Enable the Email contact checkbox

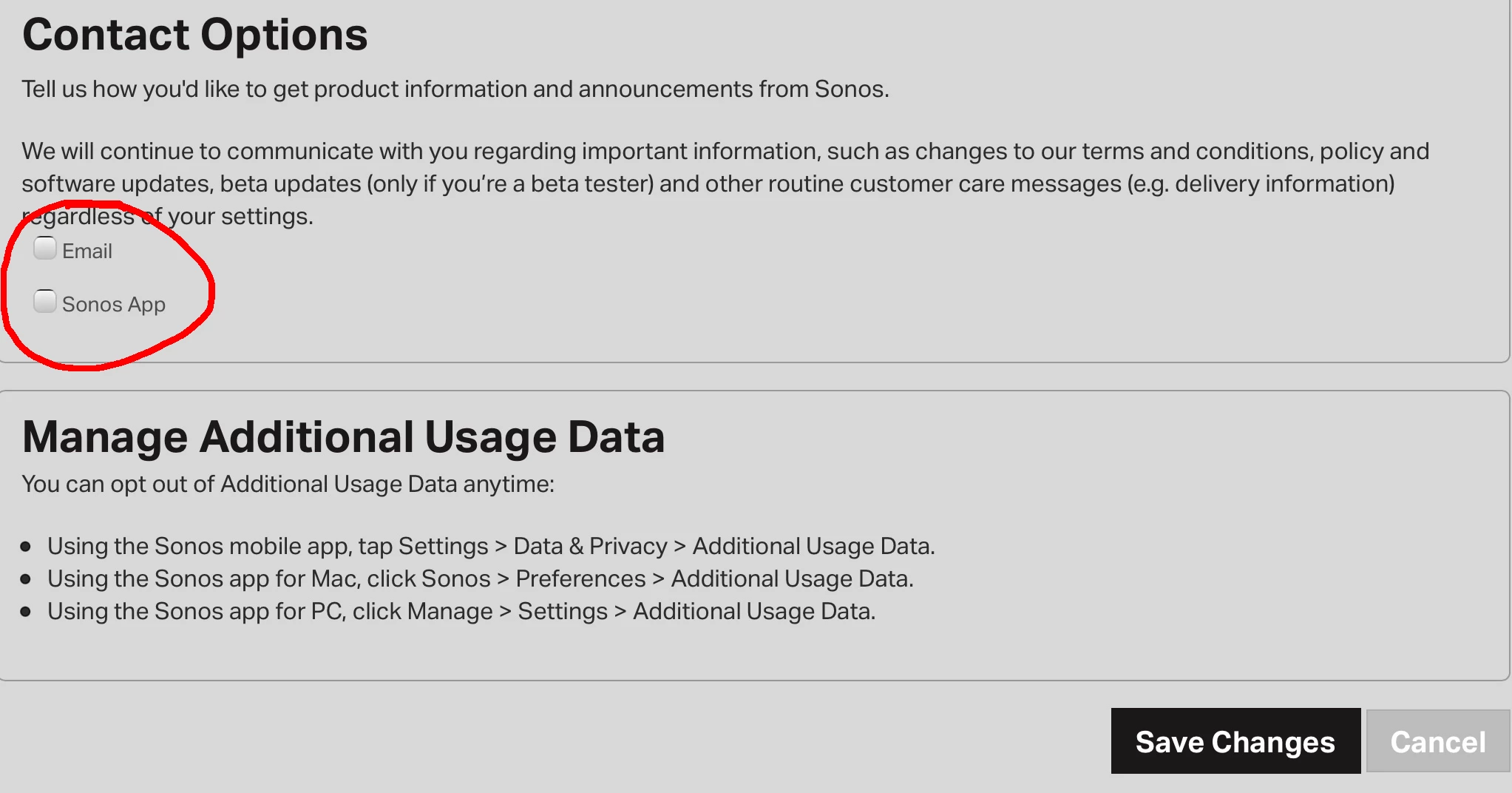click(x=45, y=249)
